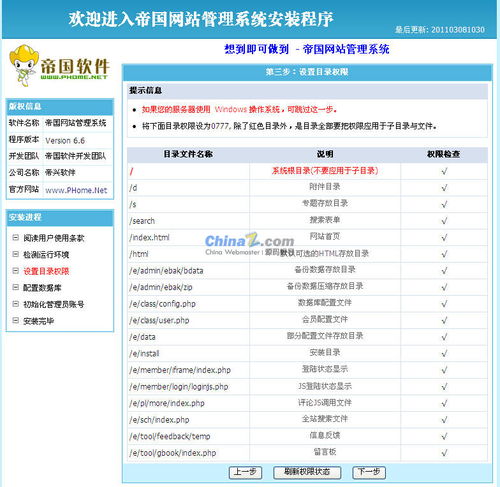Select the /e/class/user.php path
Viewport: 500px width, 487px height.
tap(159, 321)
